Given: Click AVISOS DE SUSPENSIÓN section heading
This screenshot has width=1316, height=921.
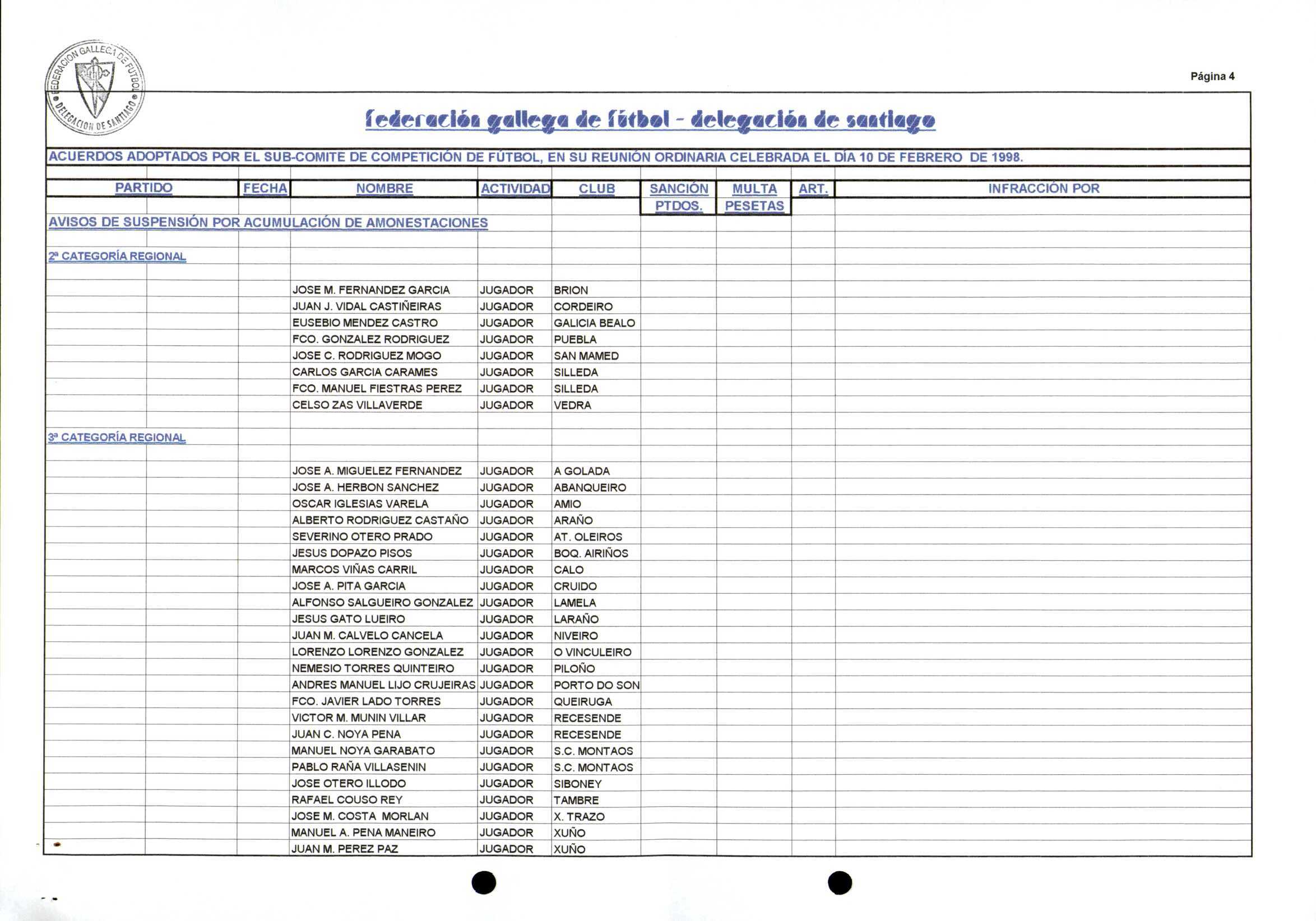Looking at the screenshot, I should [268, 222].
